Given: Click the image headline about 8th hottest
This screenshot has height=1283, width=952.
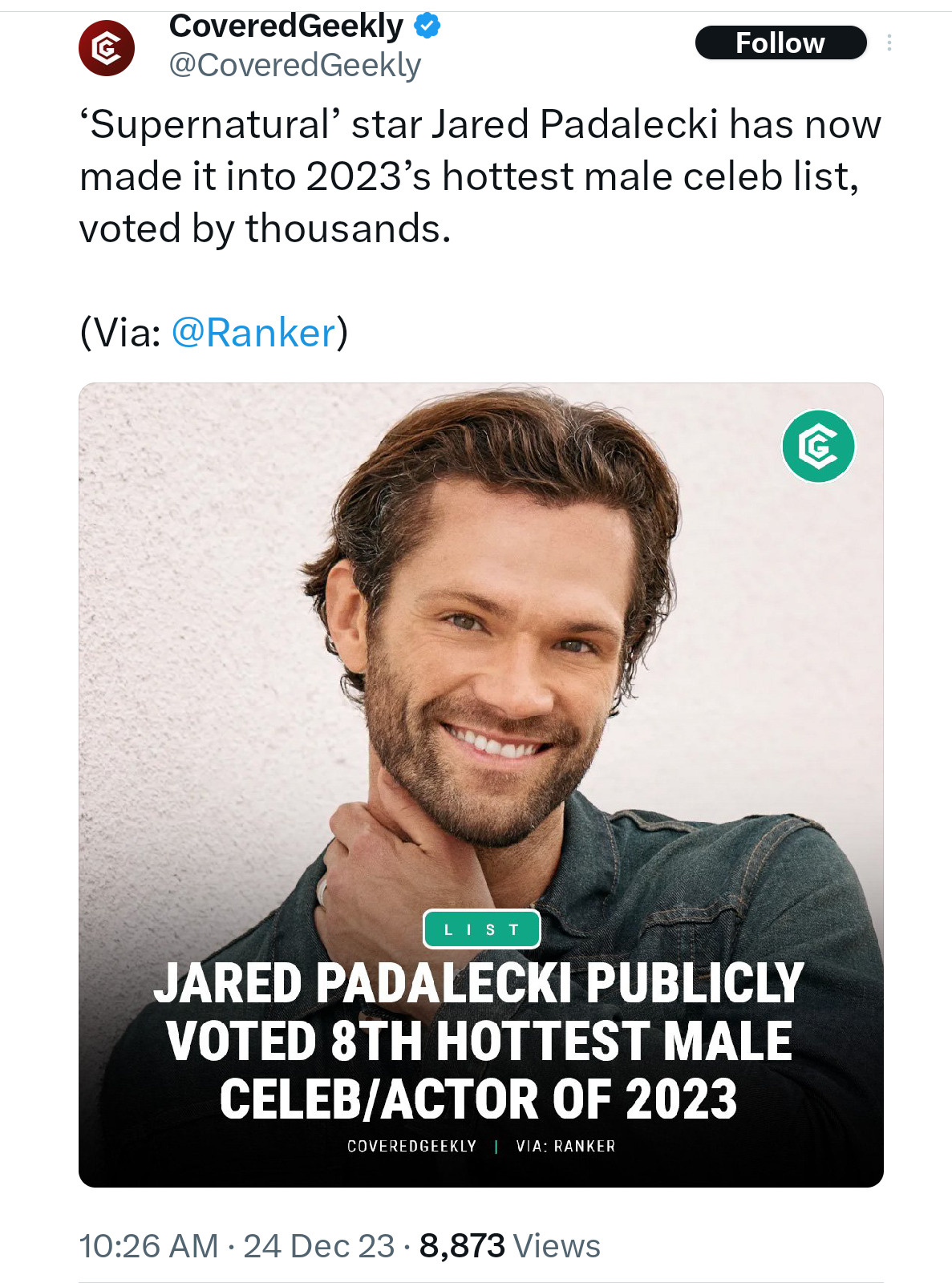Looking at the screenshot, I should tap(479, 1041).
